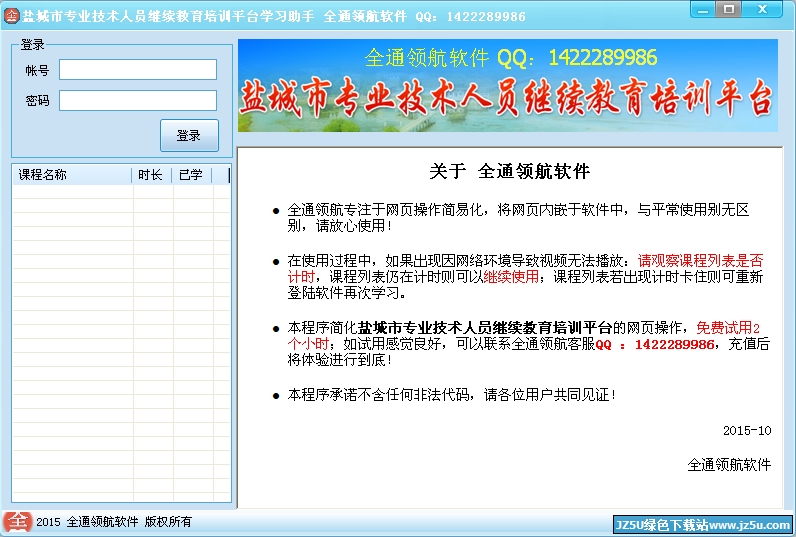Click the 全通领航软件 signature text below the date
Screen dimensions: 796x537
pos(729,464)
